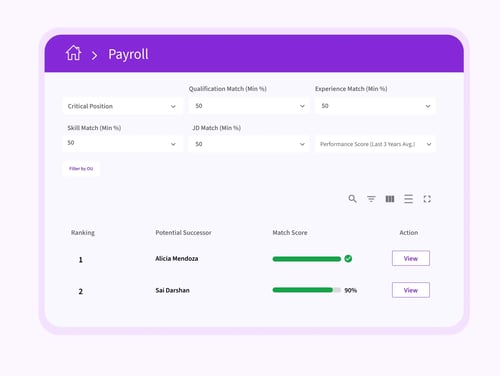Screen dimensions: 500x376
Task: View Alicia Mendoza details
Action: [x=411, y=258]
